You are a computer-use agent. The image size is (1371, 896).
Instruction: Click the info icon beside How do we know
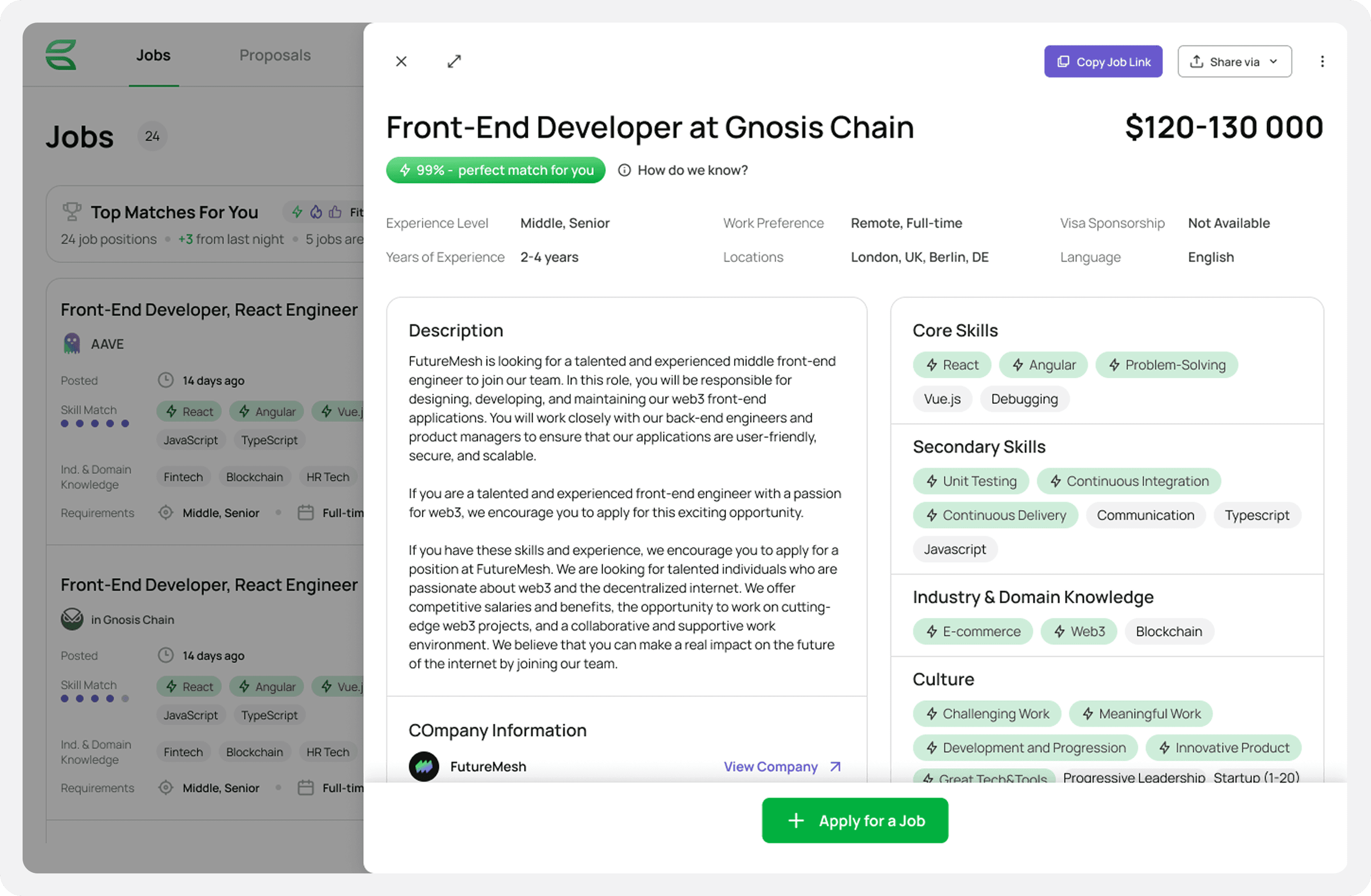pos(624,170)
